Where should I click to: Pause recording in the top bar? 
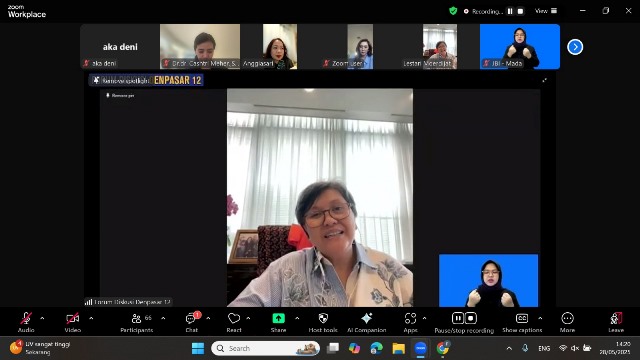(x=510, y=11)
